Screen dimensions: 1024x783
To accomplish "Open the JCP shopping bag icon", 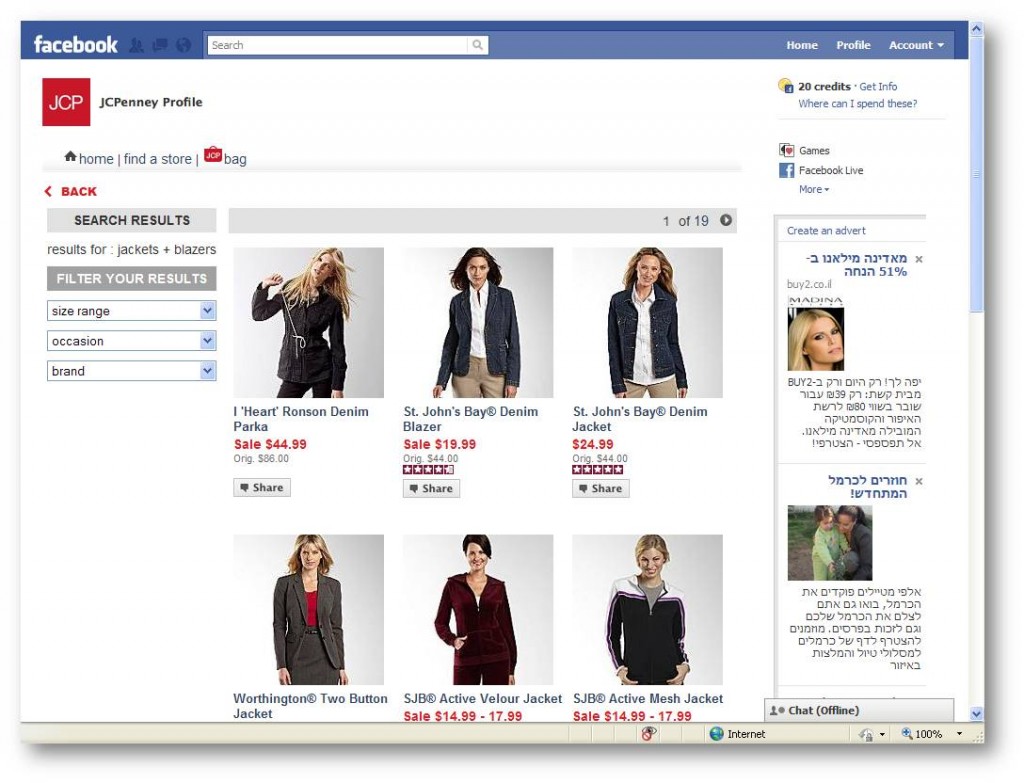I will [x=213, y=154].
